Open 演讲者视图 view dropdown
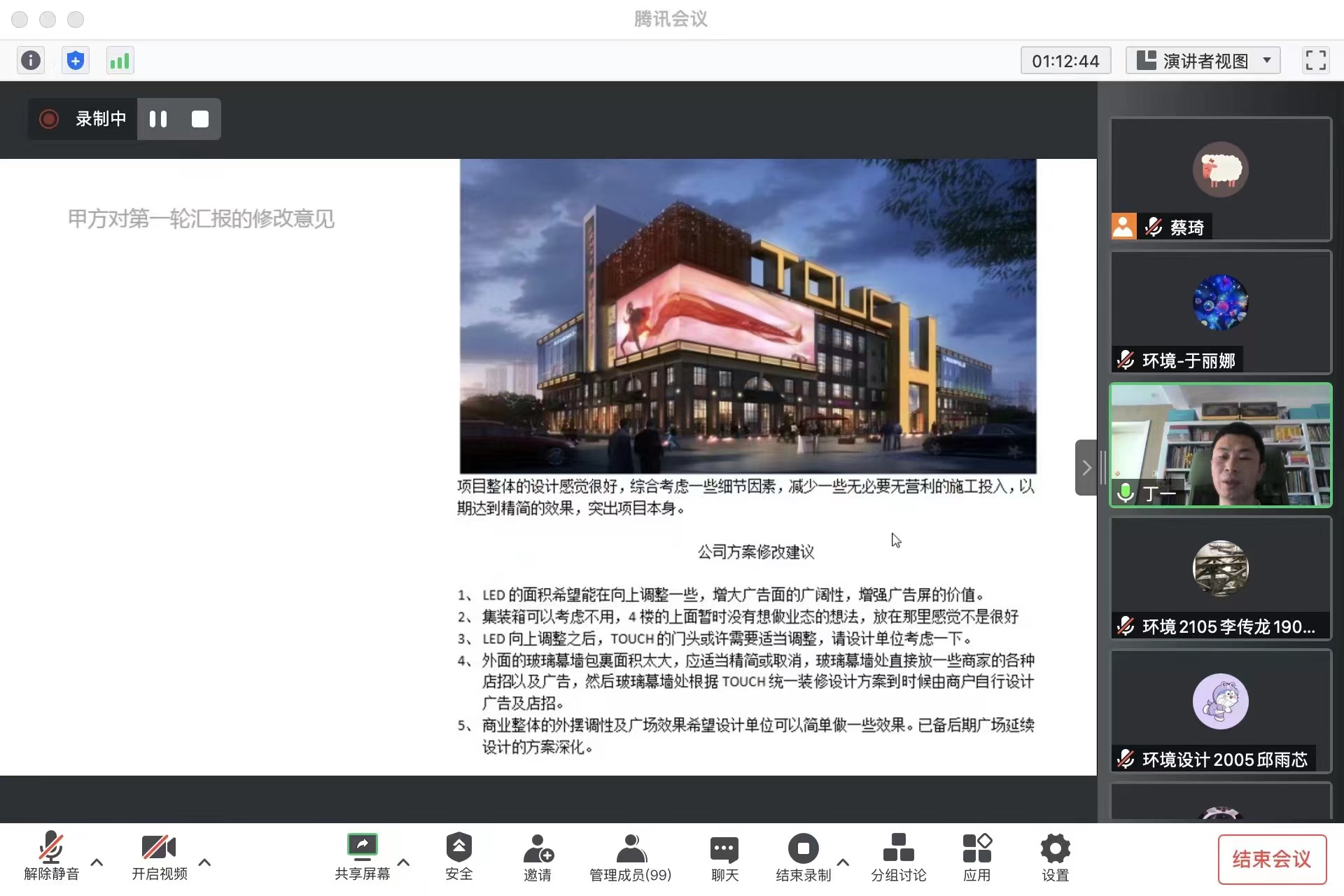This screenshot has width=1344, height=896. (x=1203, y=61)
